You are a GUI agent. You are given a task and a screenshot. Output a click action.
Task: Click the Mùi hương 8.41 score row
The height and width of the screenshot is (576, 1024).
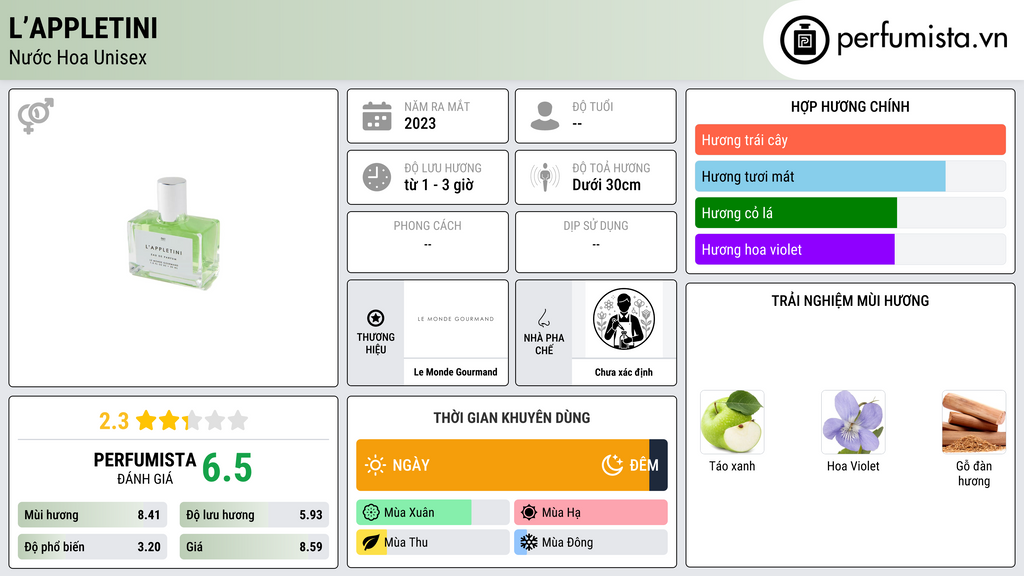pos(92,515)
